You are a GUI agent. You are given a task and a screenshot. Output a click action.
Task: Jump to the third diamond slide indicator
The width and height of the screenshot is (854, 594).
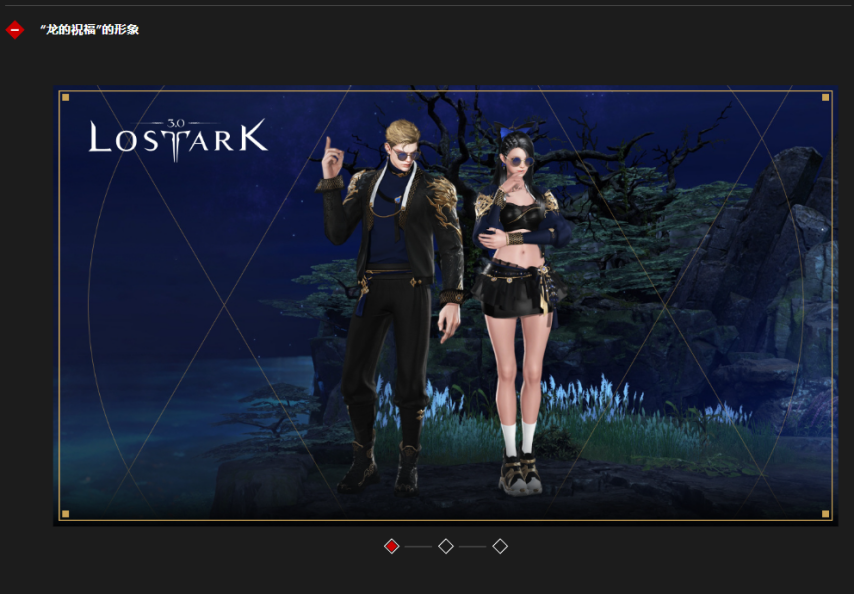click(500, 546)
